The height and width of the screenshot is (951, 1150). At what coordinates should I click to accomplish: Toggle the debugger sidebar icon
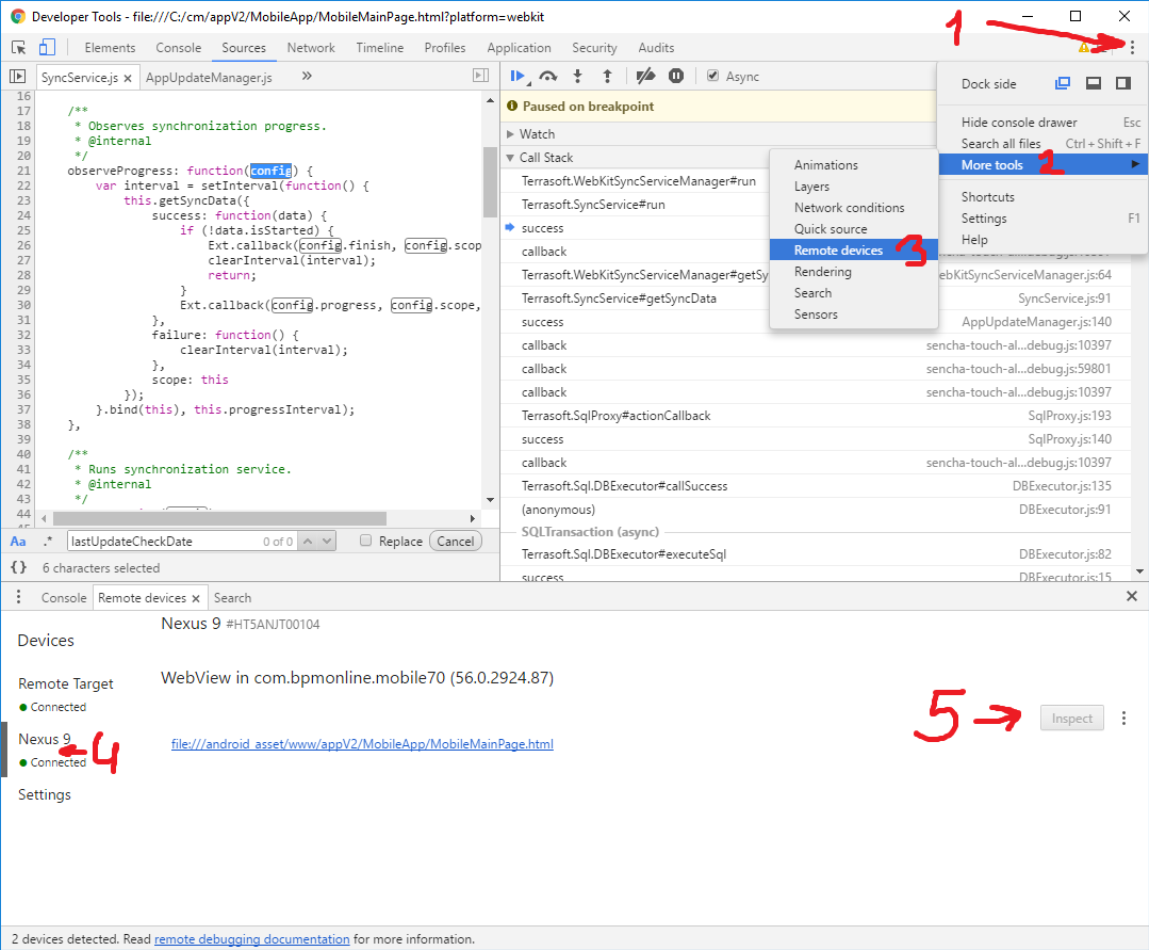click(481, 76)
